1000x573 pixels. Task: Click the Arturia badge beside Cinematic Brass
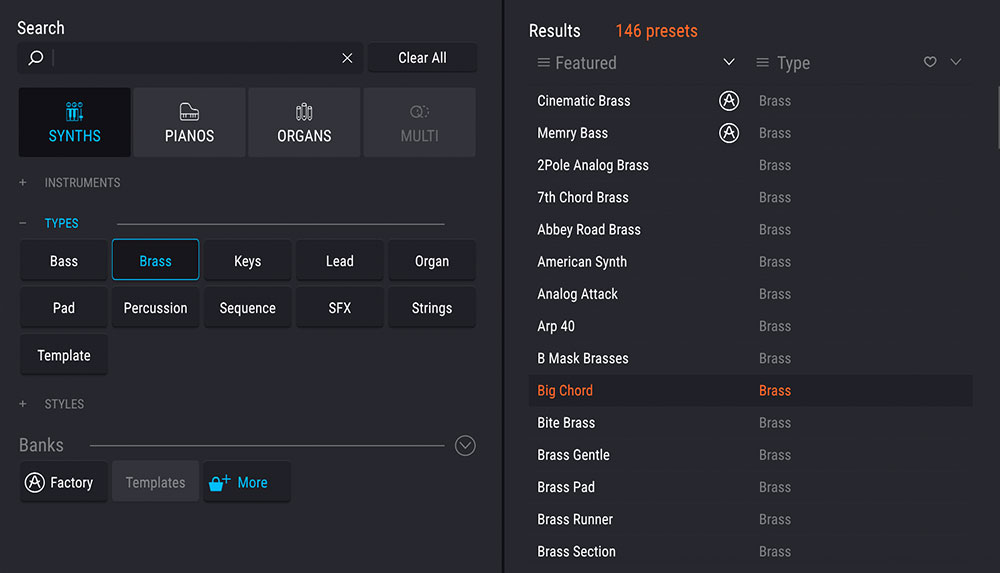tap(729, 101)
